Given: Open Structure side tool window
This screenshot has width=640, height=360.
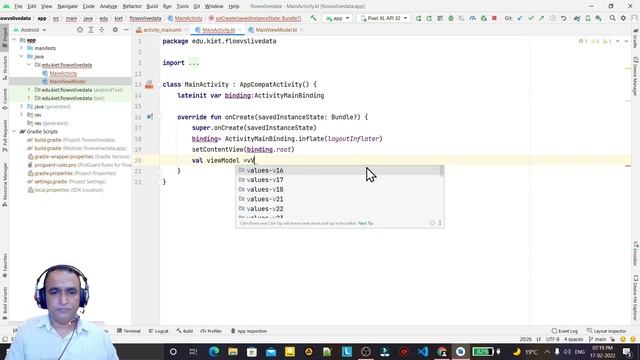Looking at the screenshot, I should click(4, 68).
